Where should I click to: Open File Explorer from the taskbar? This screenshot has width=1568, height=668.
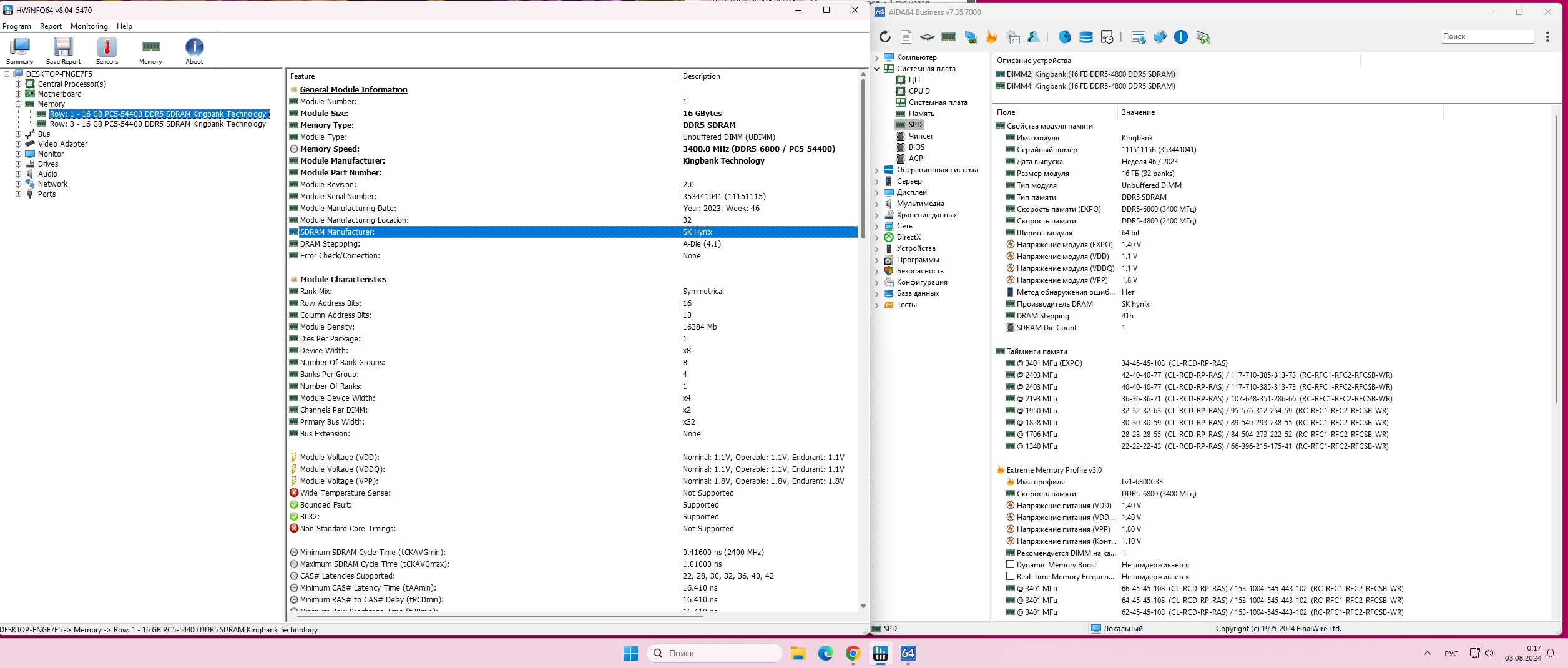pyautogui.click(x=798, y=653)
